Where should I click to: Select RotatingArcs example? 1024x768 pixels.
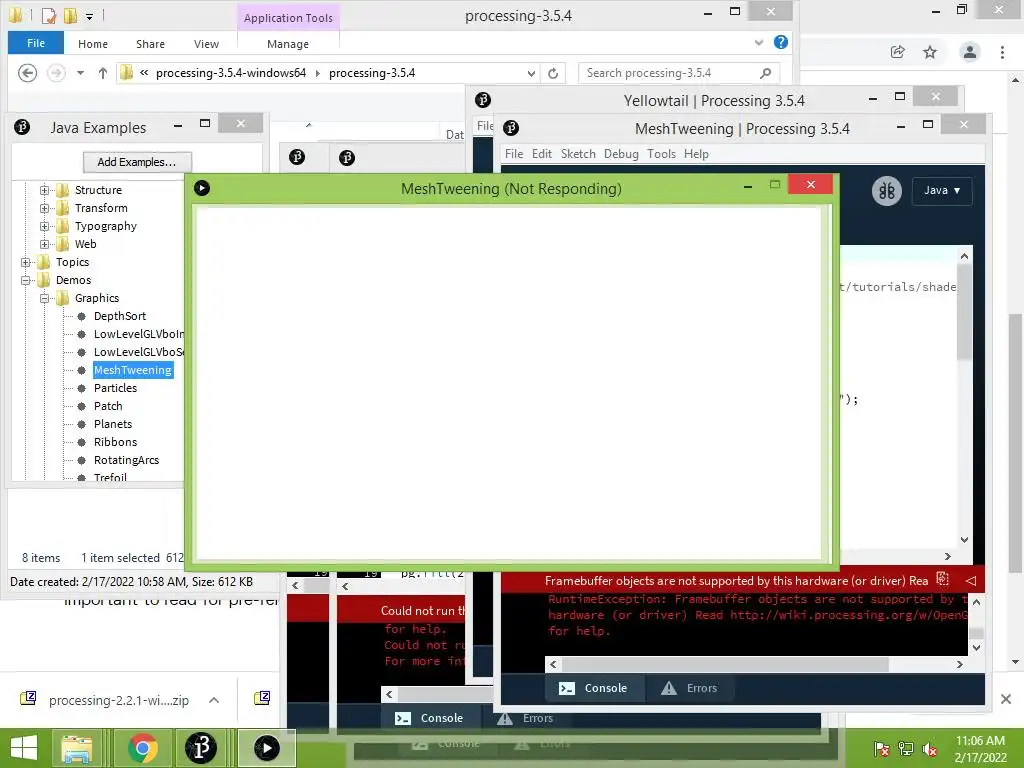tap(126, 460)
